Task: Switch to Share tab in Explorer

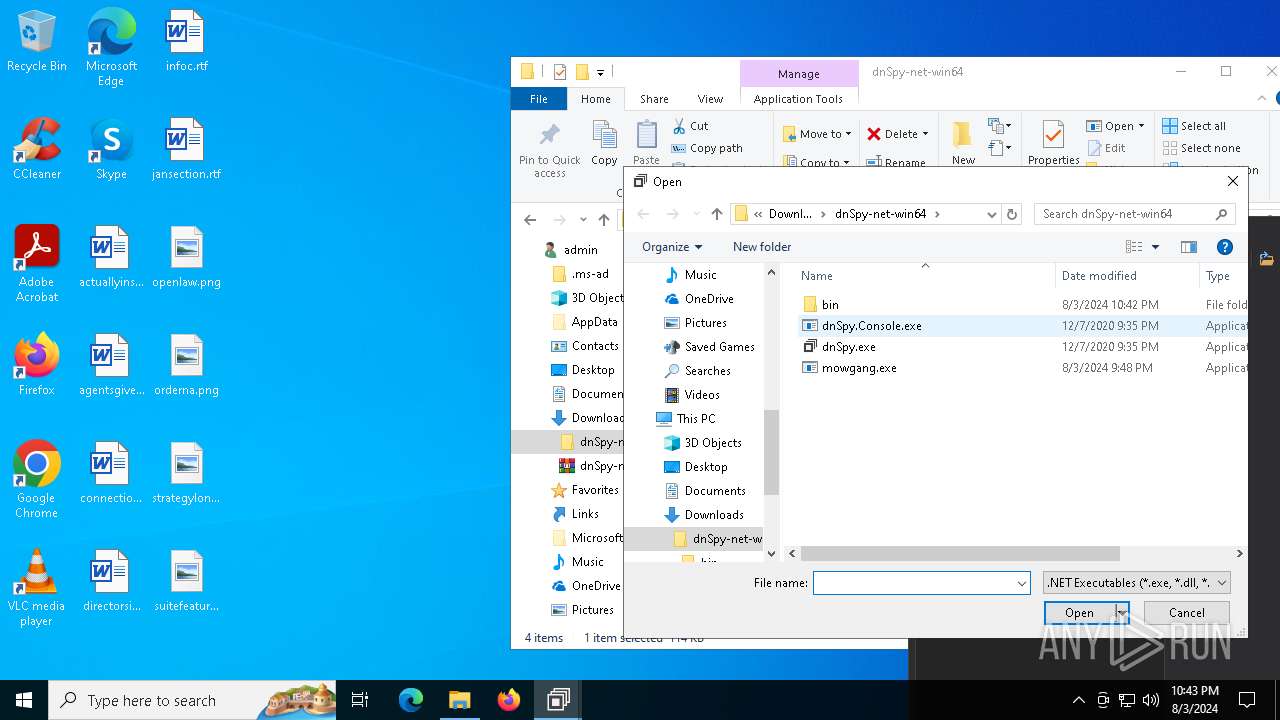Action: 654,99
